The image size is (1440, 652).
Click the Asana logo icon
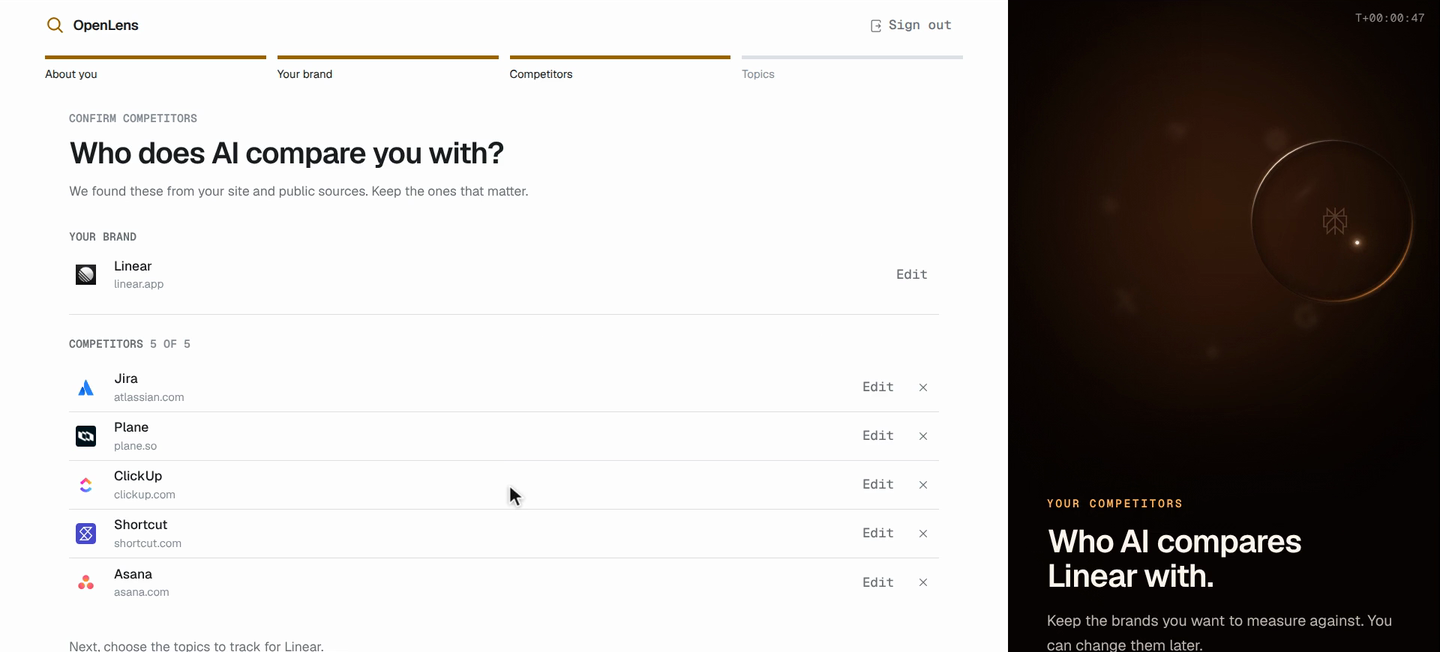[86, 582]
